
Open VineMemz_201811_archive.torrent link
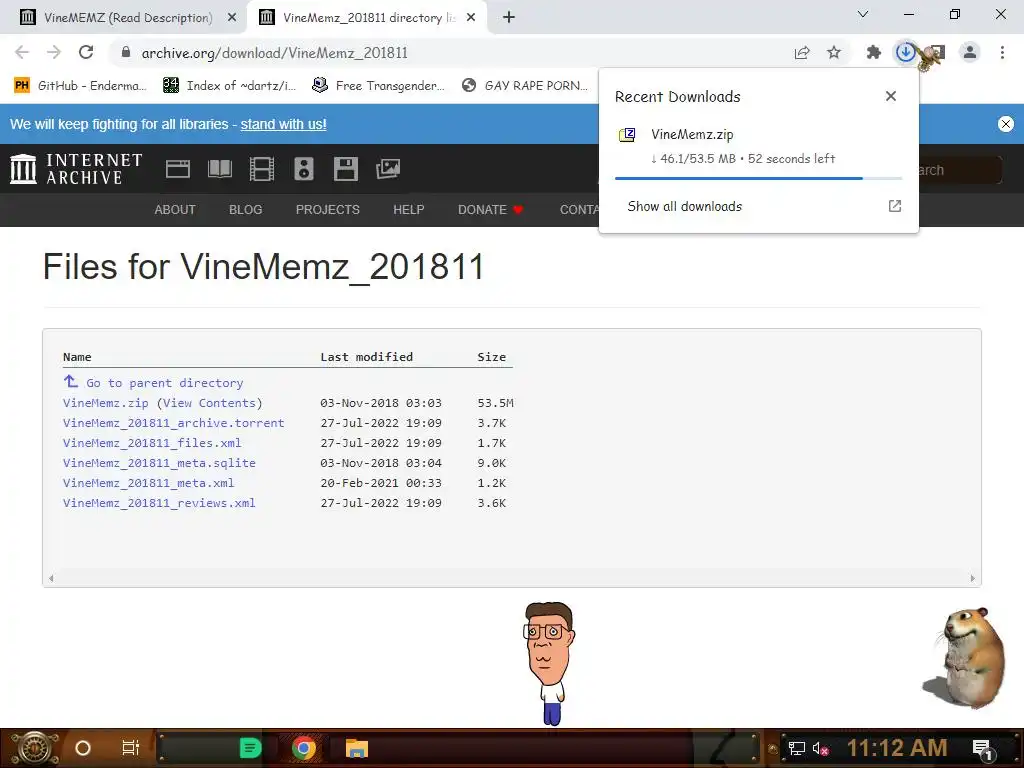174,423
